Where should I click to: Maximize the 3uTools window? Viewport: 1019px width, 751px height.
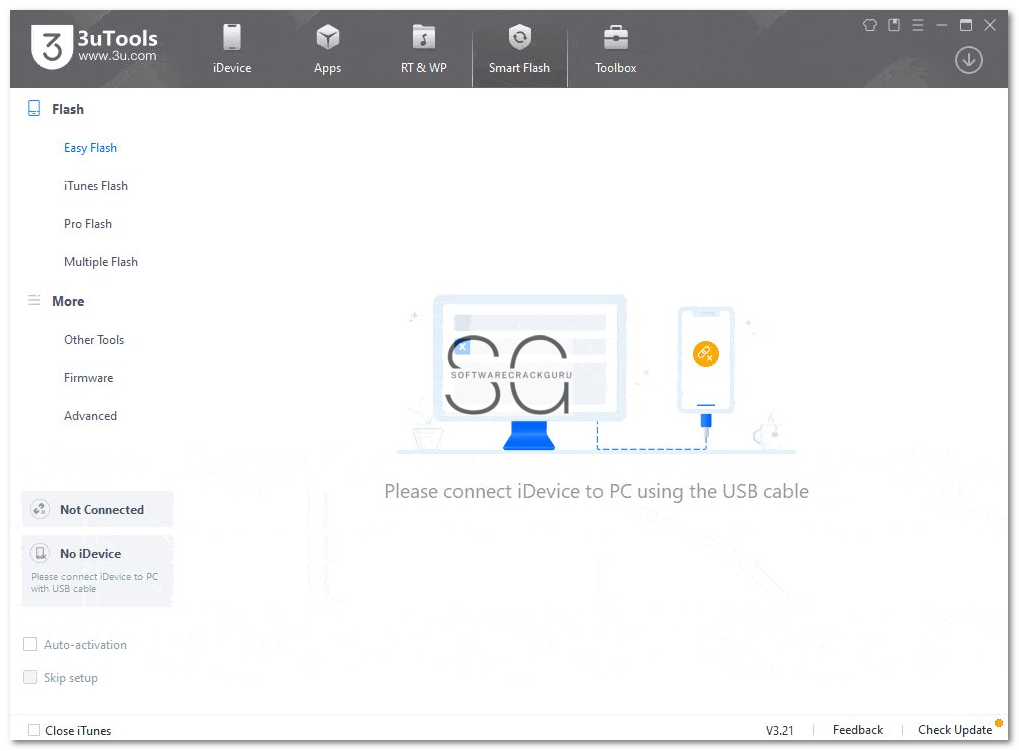pyautogui.click(x=966, y=25)
